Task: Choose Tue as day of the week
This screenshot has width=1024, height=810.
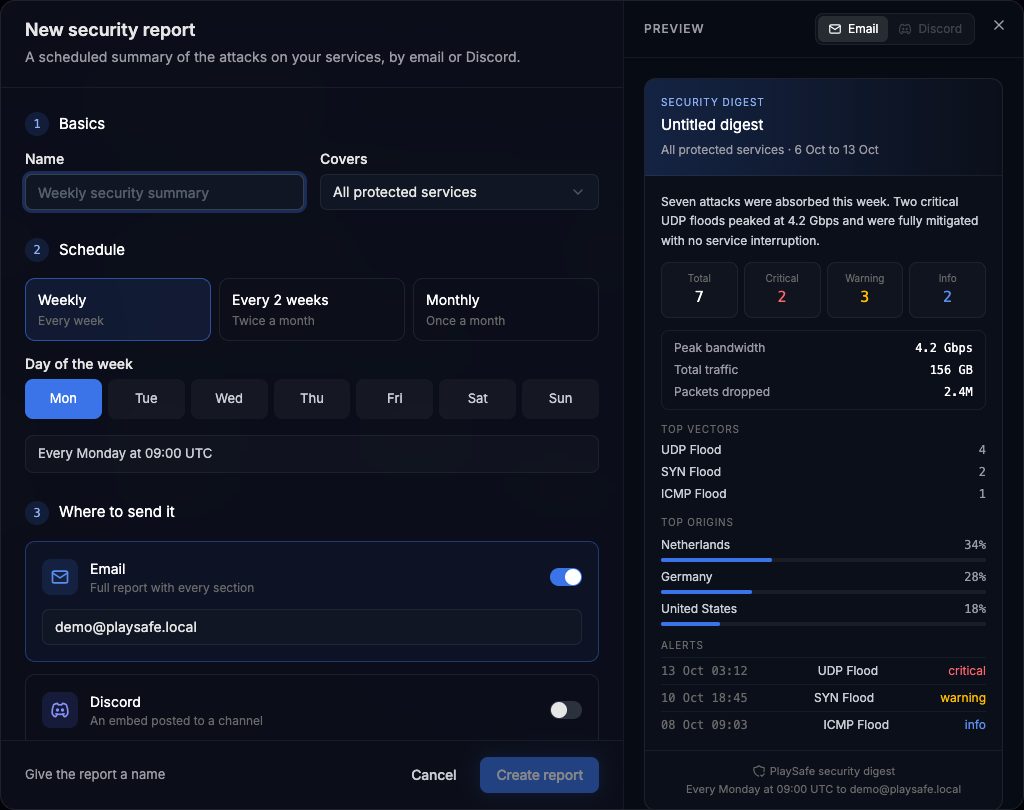Action: (x=146, y=399)
